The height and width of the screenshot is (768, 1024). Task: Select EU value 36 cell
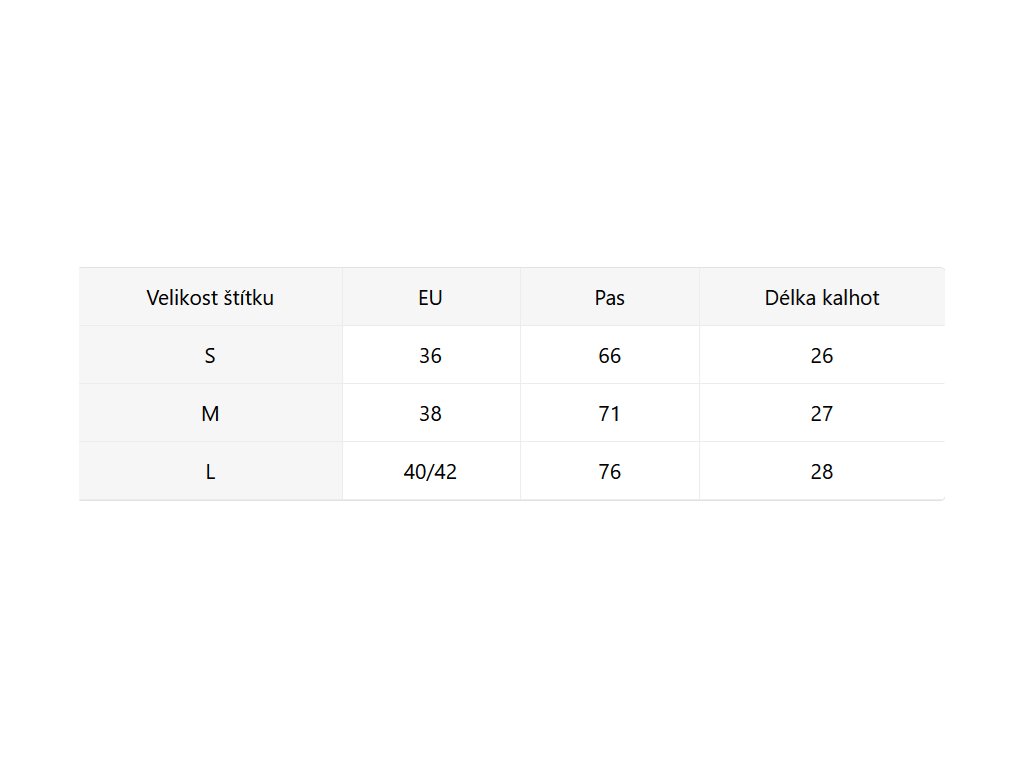(430, 355)
